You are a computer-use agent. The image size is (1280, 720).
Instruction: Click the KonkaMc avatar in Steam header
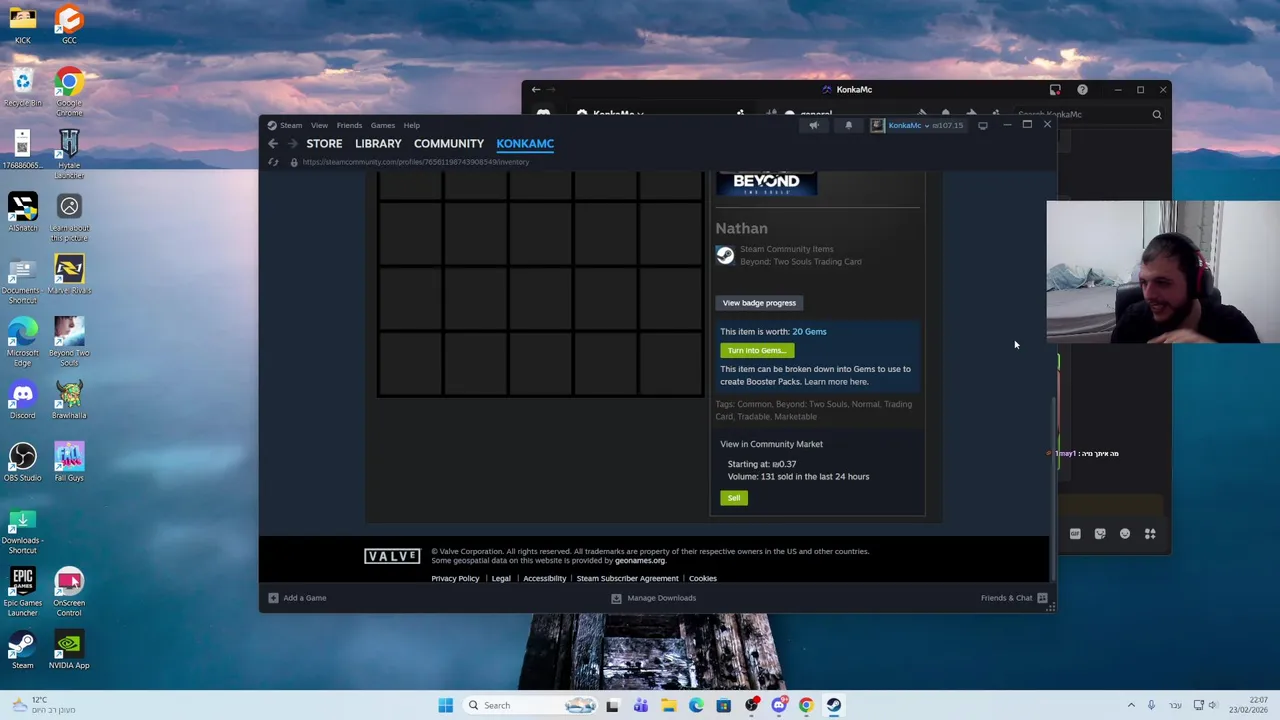878,125
